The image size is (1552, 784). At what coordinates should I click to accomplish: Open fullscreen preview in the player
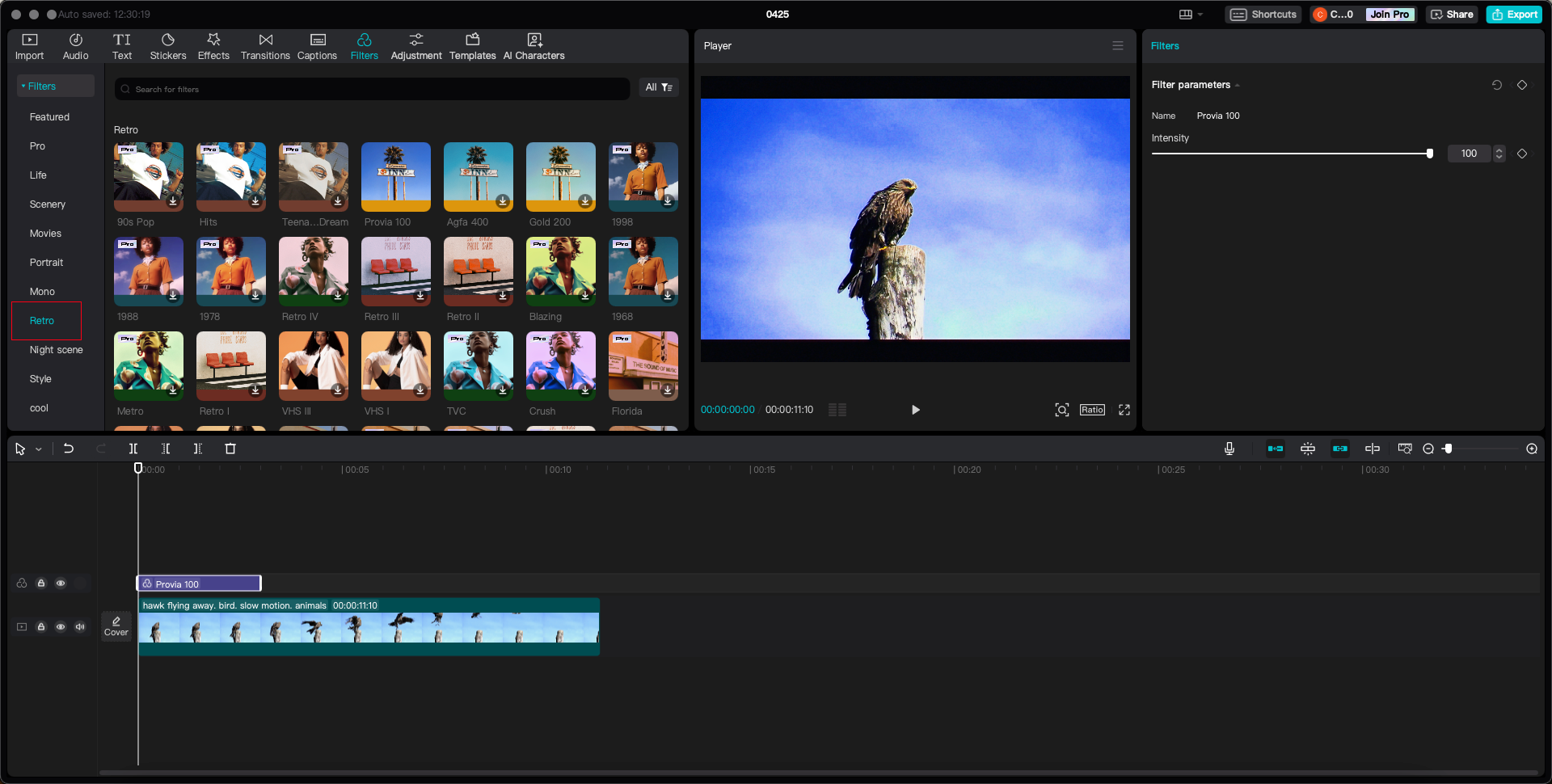1124,410
